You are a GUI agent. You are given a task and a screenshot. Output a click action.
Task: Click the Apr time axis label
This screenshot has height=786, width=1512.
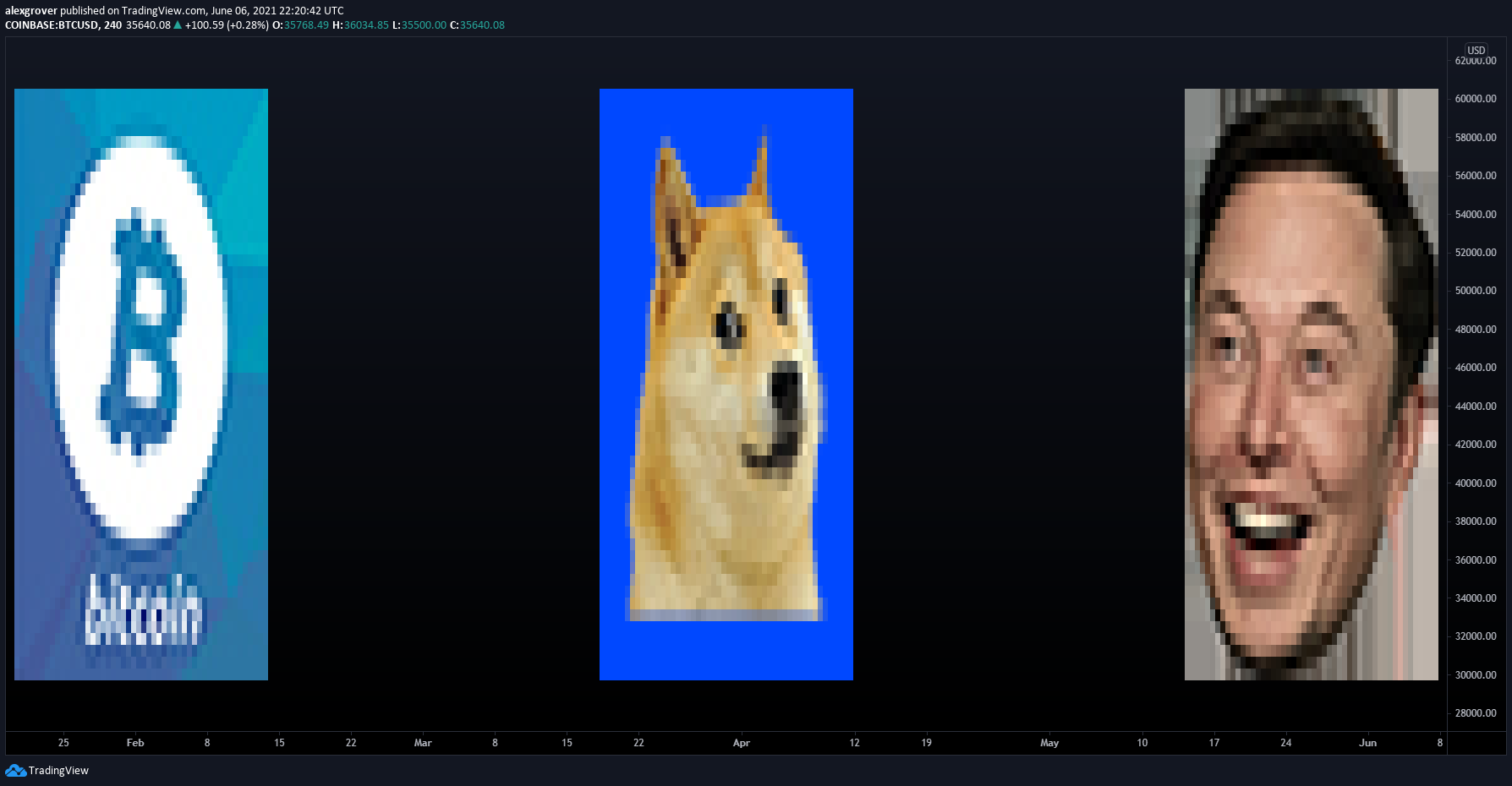pos(742,743)
